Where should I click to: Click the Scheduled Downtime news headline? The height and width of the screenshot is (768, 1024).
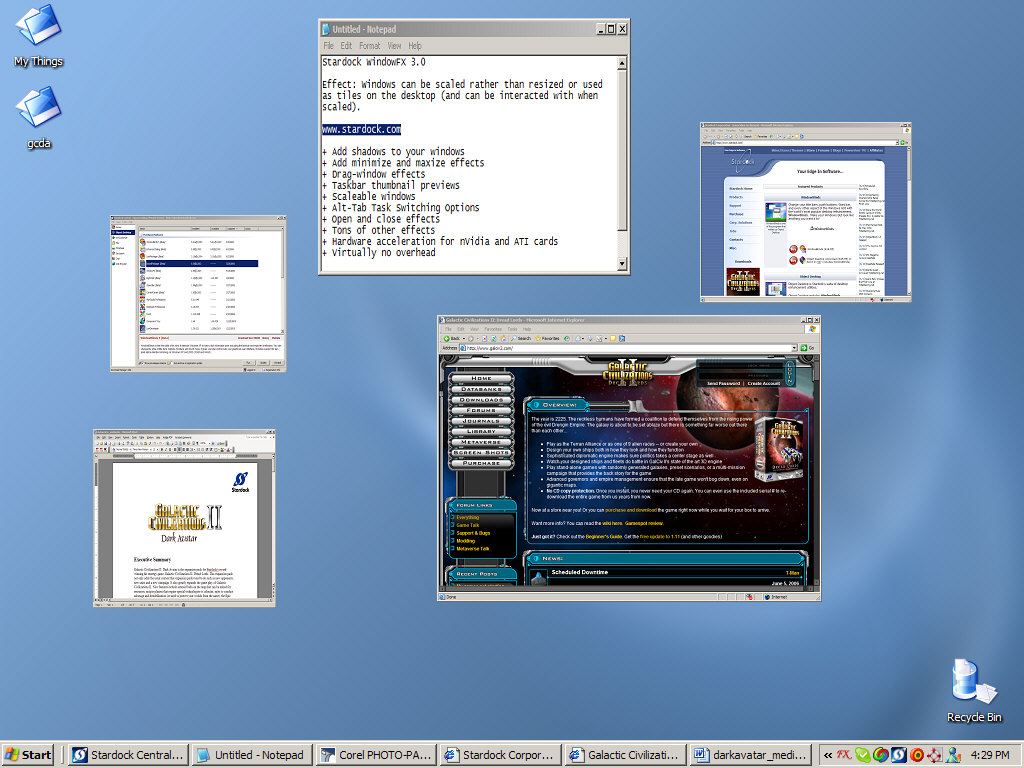click(579, 572)
